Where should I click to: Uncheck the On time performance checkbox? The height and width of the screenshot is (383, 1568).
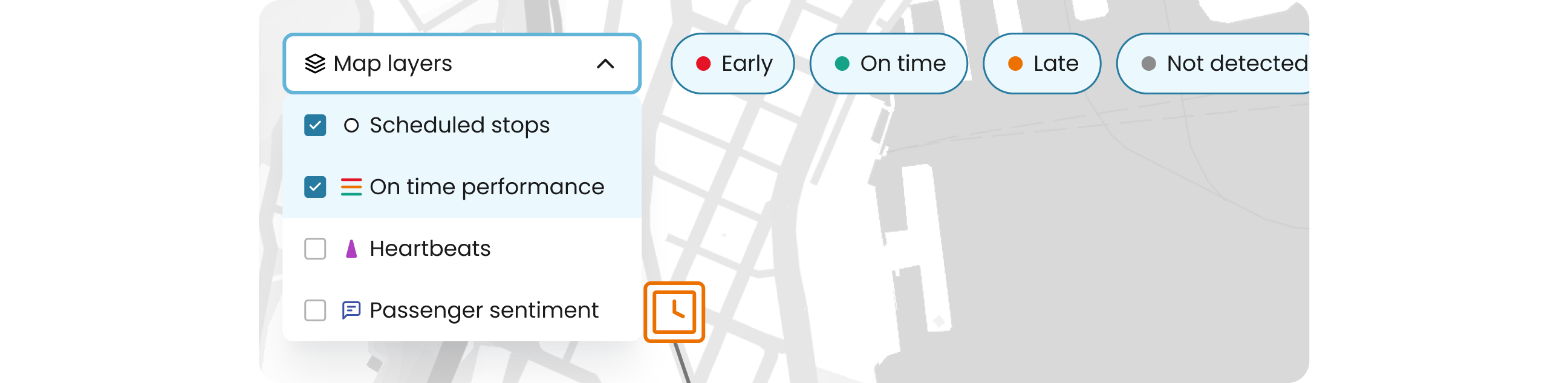[315, 187]
